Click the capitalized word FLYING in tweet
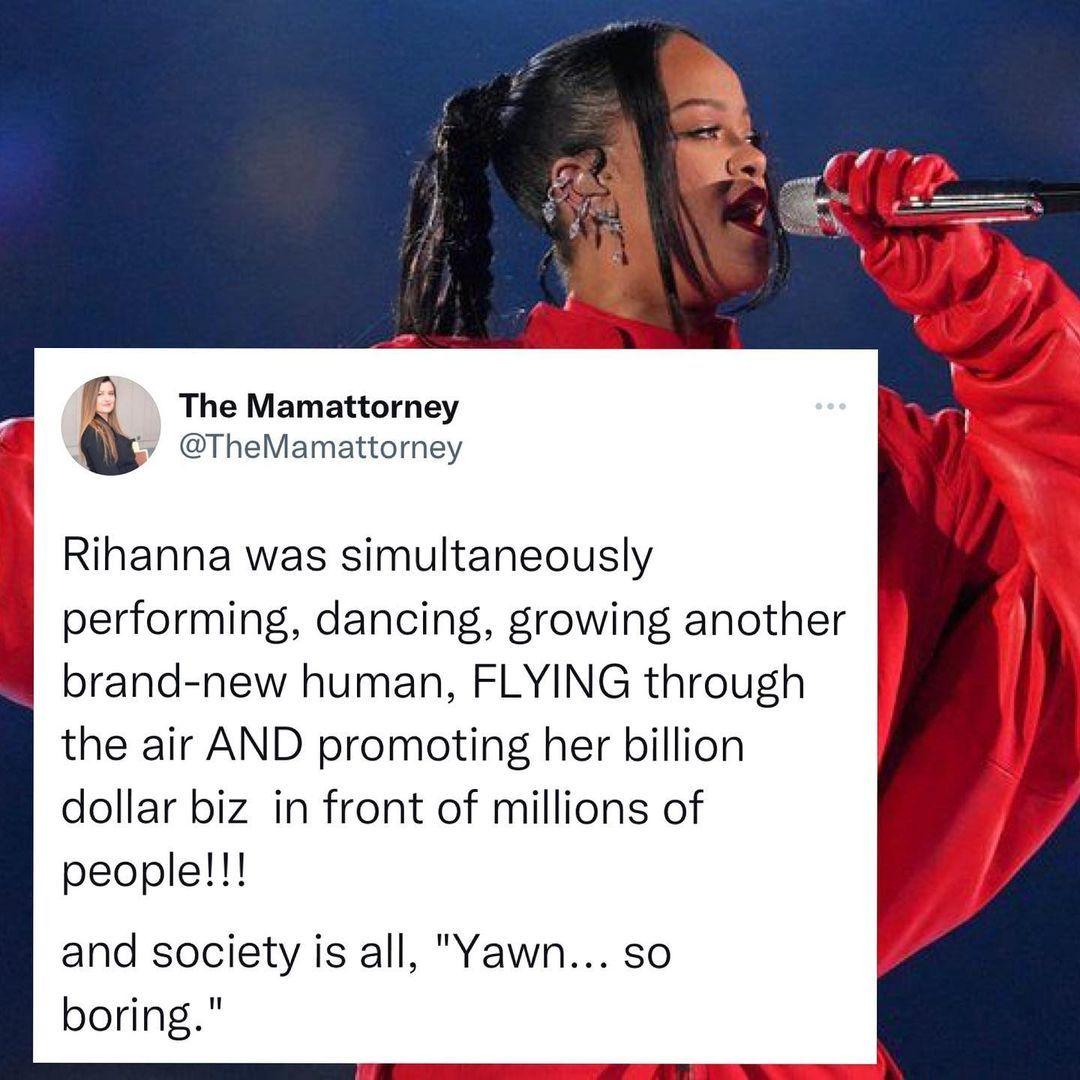Screen dimensions: 1080x1080 pyautogui.click(x=550, y=683)
